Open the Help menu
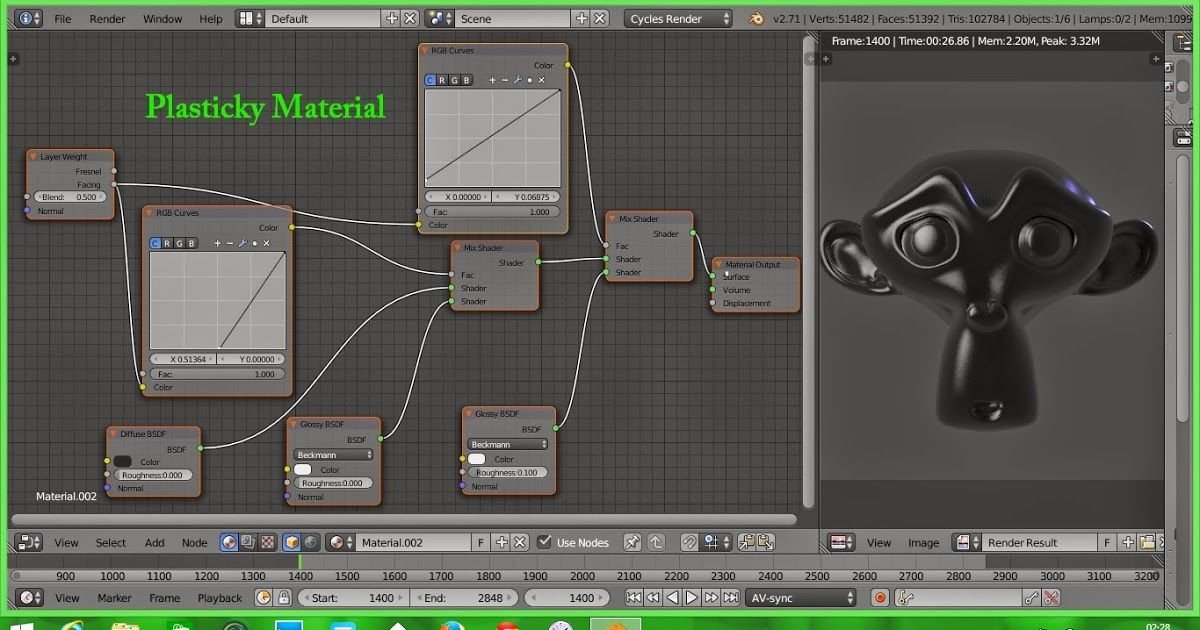The image size is (1200, 630). 211,19
